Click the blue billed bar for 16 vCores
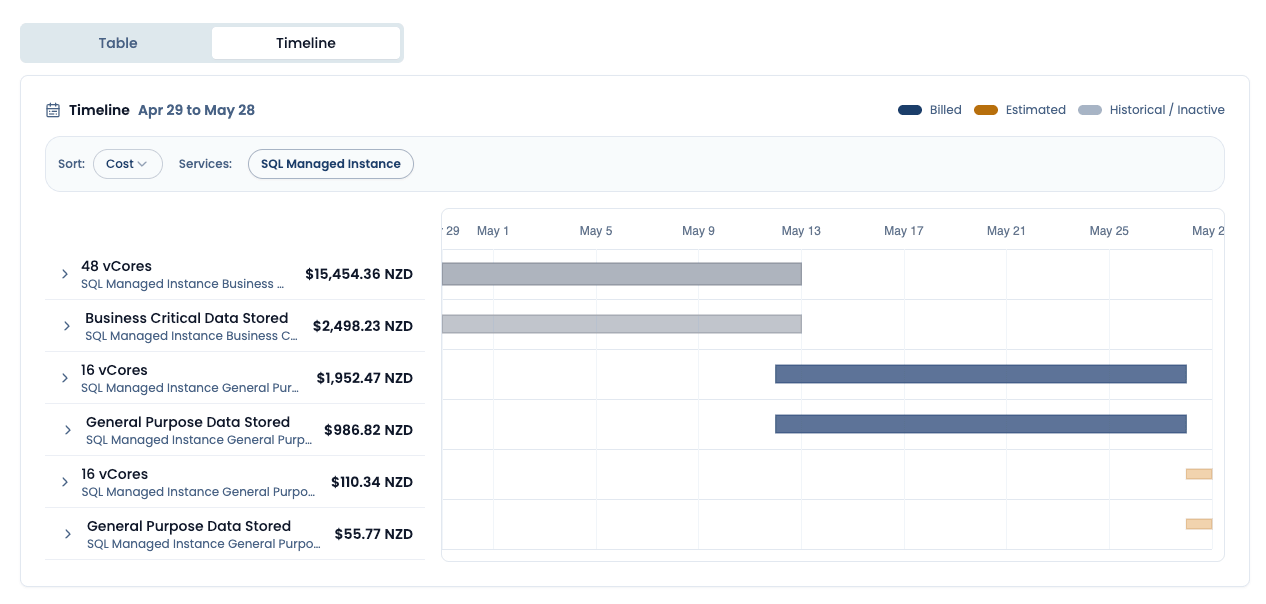This screenshot has width=1266, height=604. coord(981,374)
